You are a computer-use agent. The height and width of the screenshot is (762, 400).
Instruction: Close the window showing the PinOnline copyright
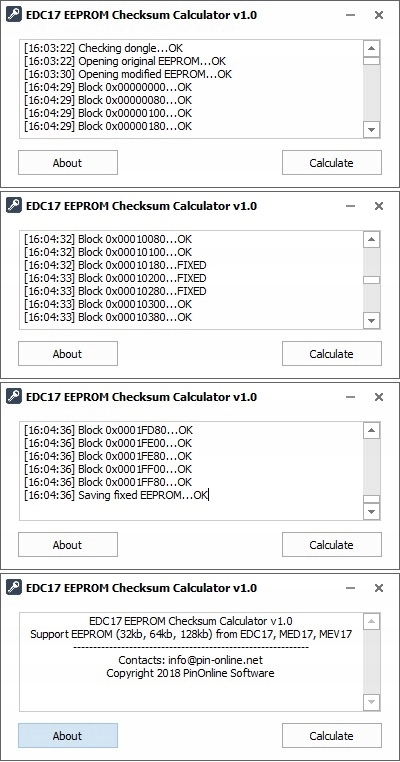click(x=379, y=588)
